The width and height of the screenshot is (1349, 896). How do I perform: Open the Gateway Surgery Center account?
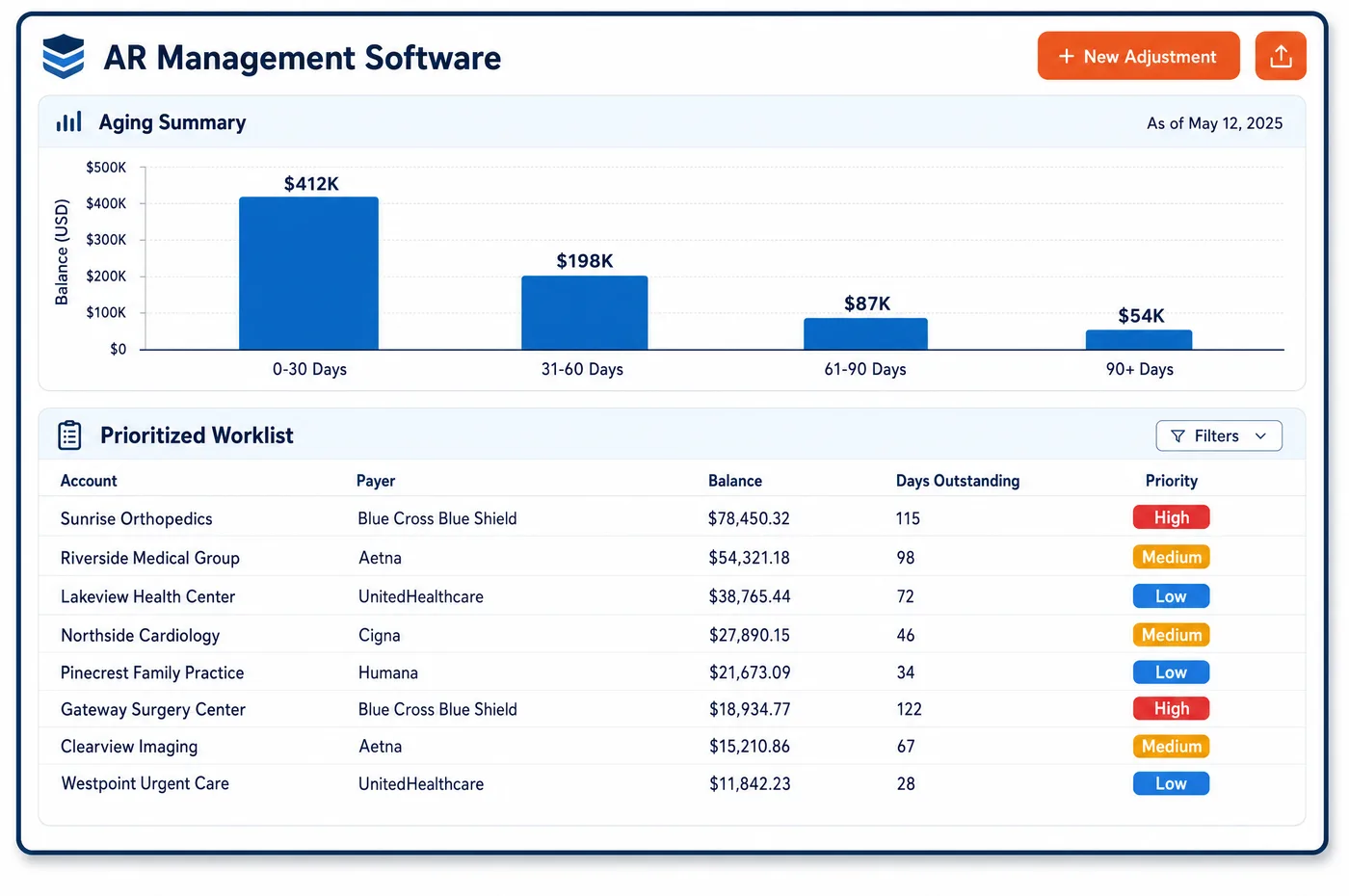[x=153, y=709]
